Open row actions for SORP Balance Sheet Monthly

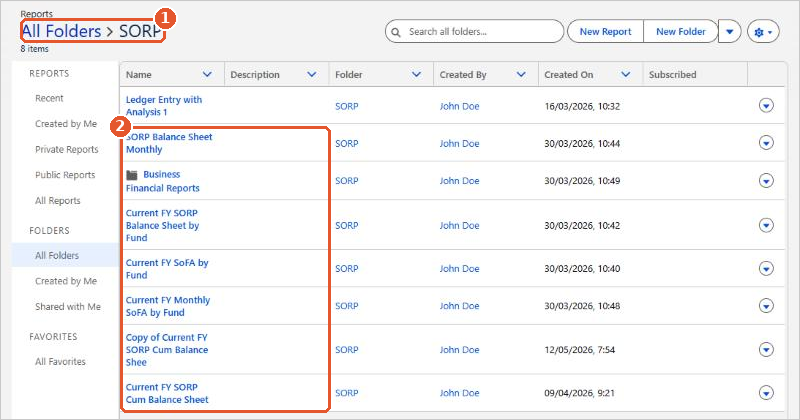[x=766, y=143]
